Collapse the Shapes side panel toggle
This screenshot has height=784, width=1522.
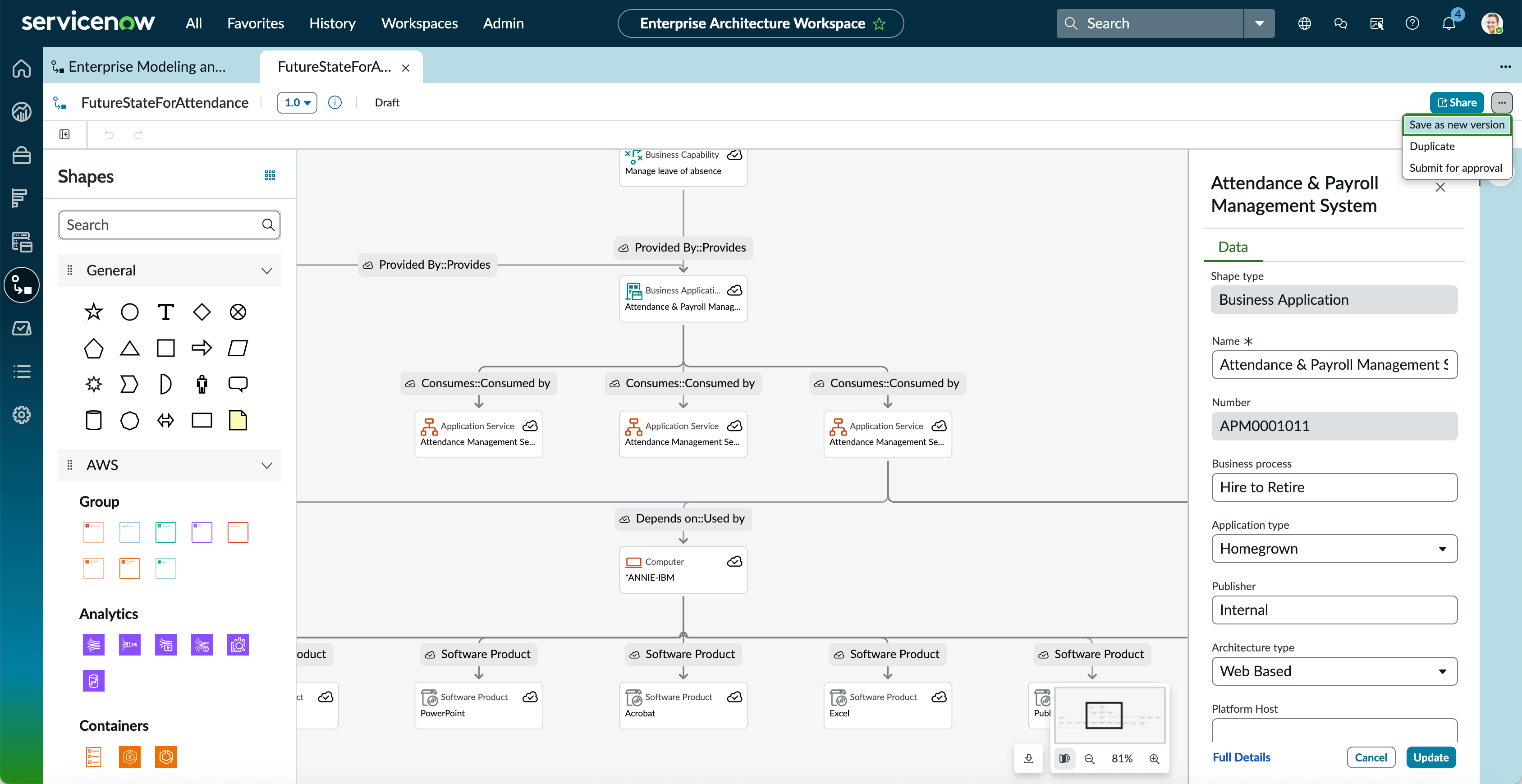tap(65, 135)
